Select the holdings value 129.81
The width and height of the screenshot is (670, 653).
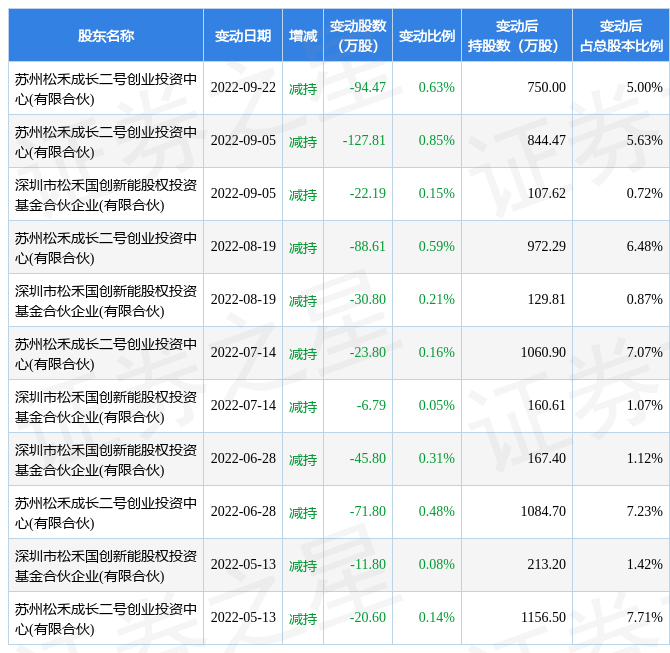click(x=546, y=300)
